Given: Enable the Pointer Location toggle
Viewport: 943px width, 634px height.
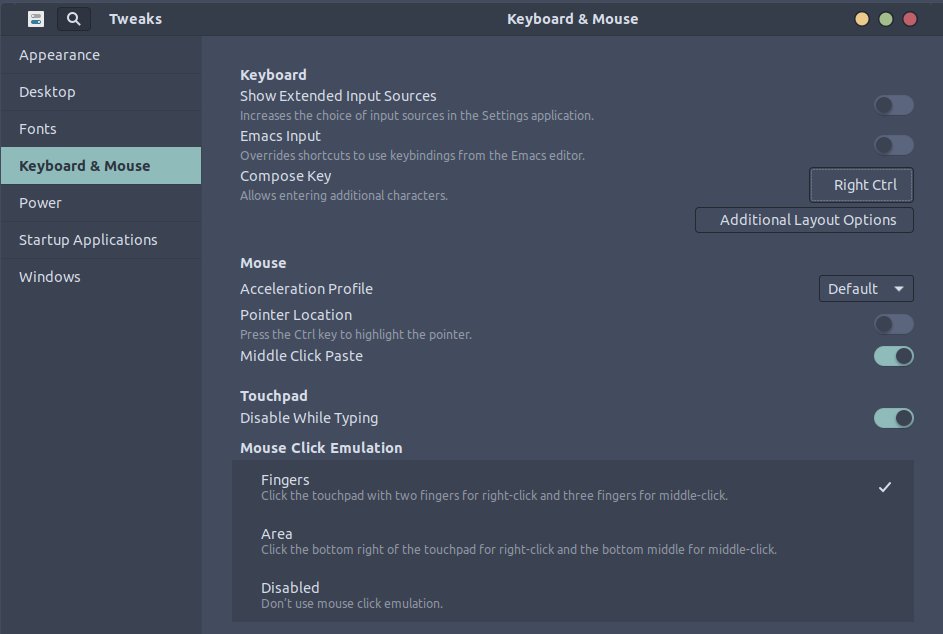Looking at the screenshot, I should [x=893, y=324].
